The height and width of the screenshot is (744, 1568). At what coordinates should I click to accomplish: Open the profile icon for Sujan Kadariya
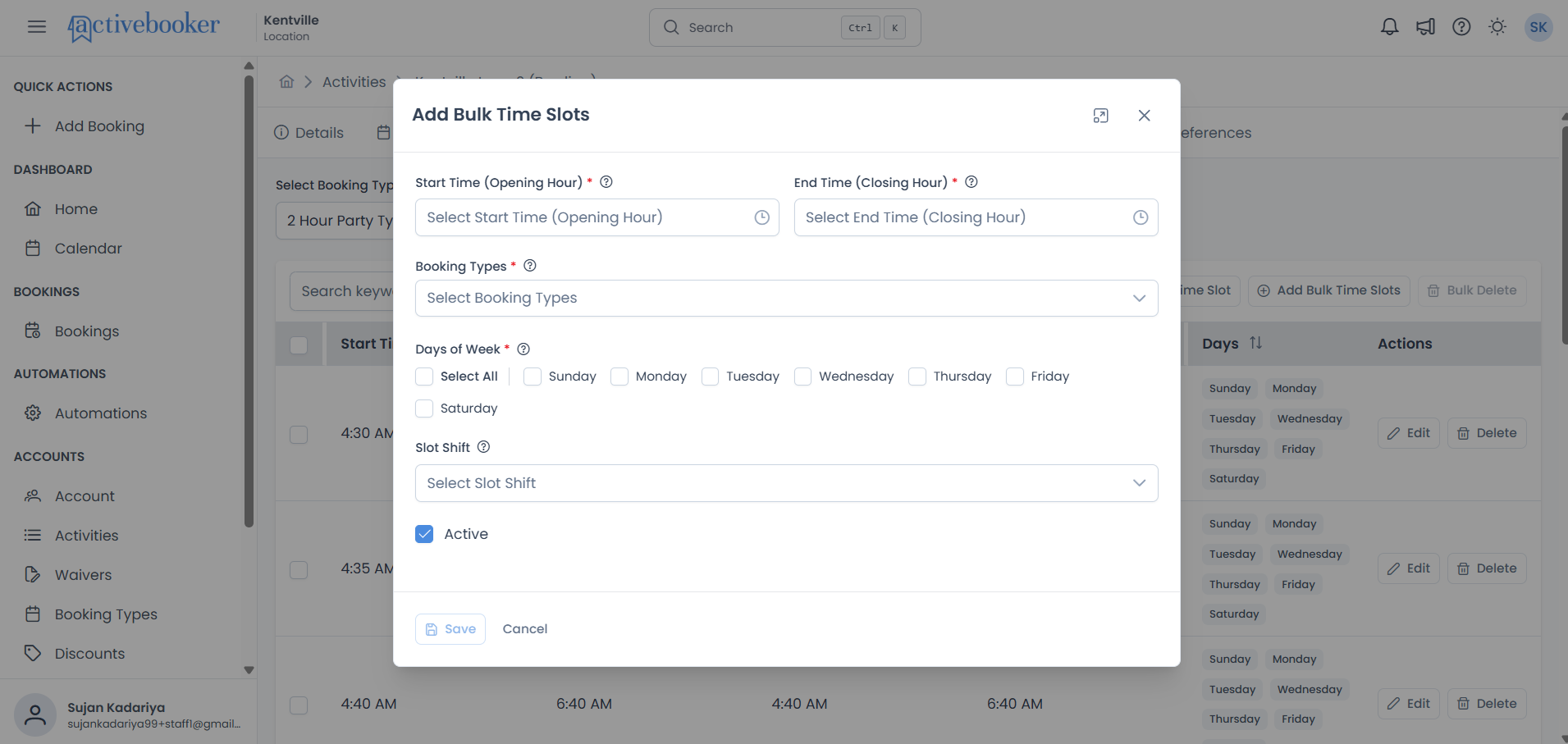pyautogui.click(x=35, y=714)
